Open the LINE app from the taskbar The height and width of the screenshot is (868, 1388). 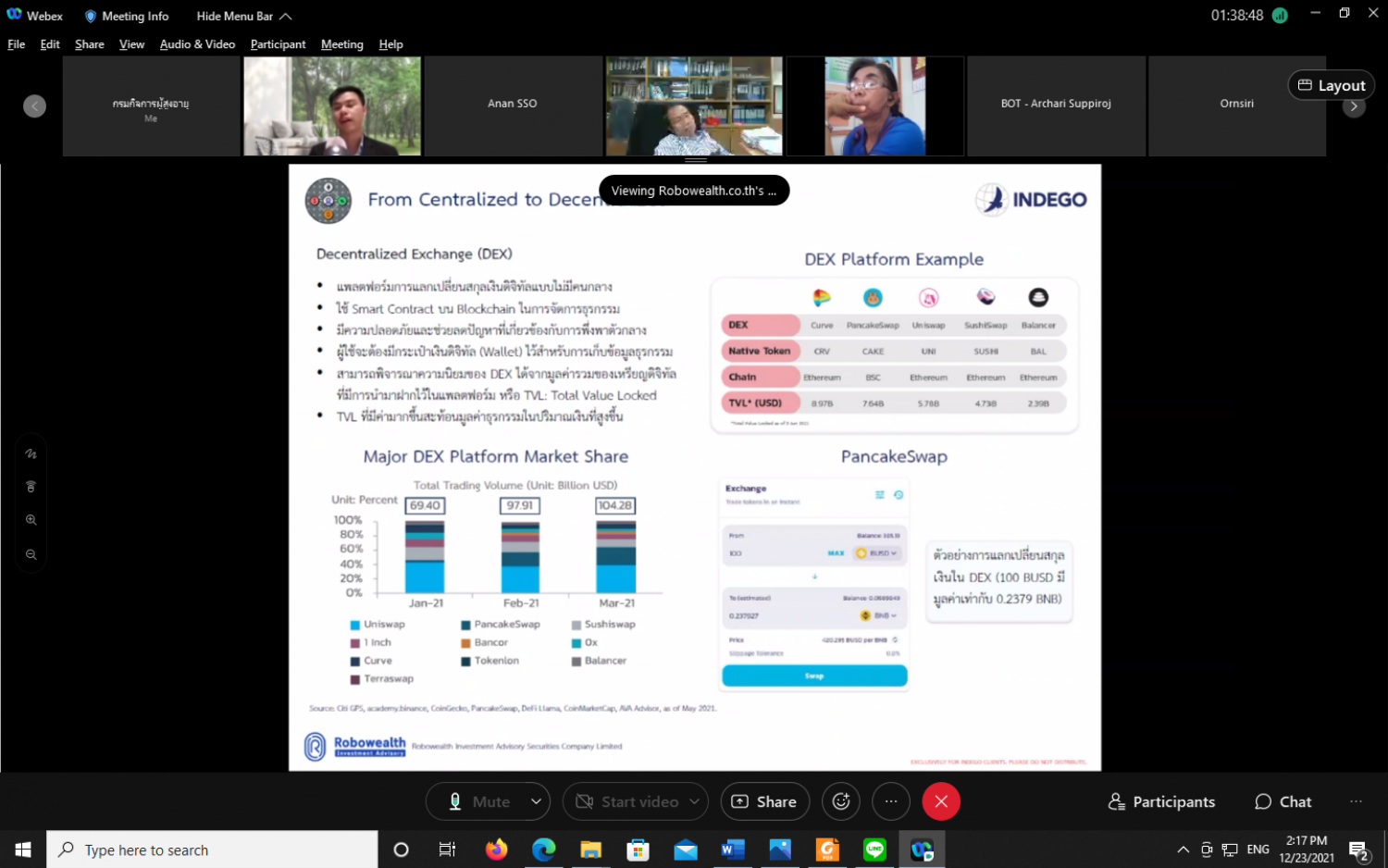coord(874,849)
